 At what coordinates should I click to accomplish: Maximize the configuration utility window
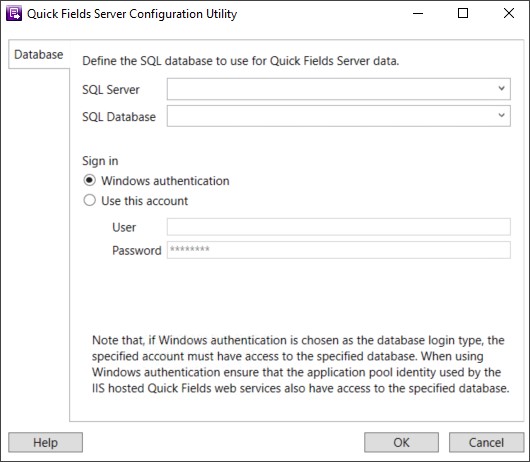[463, 14]
